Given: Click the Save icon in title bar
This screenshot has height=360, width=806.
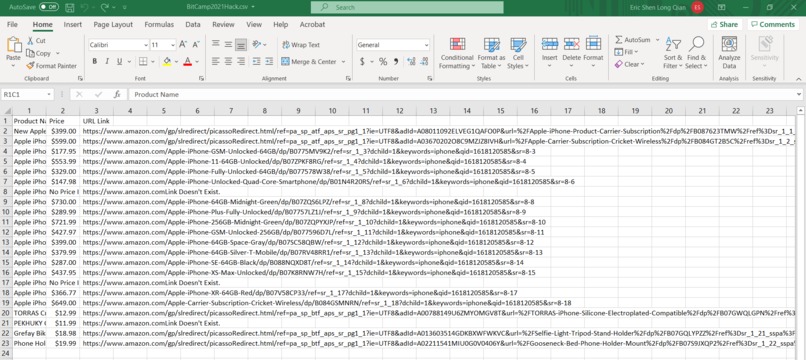Looking at the screenshot, I should (70, 8).
